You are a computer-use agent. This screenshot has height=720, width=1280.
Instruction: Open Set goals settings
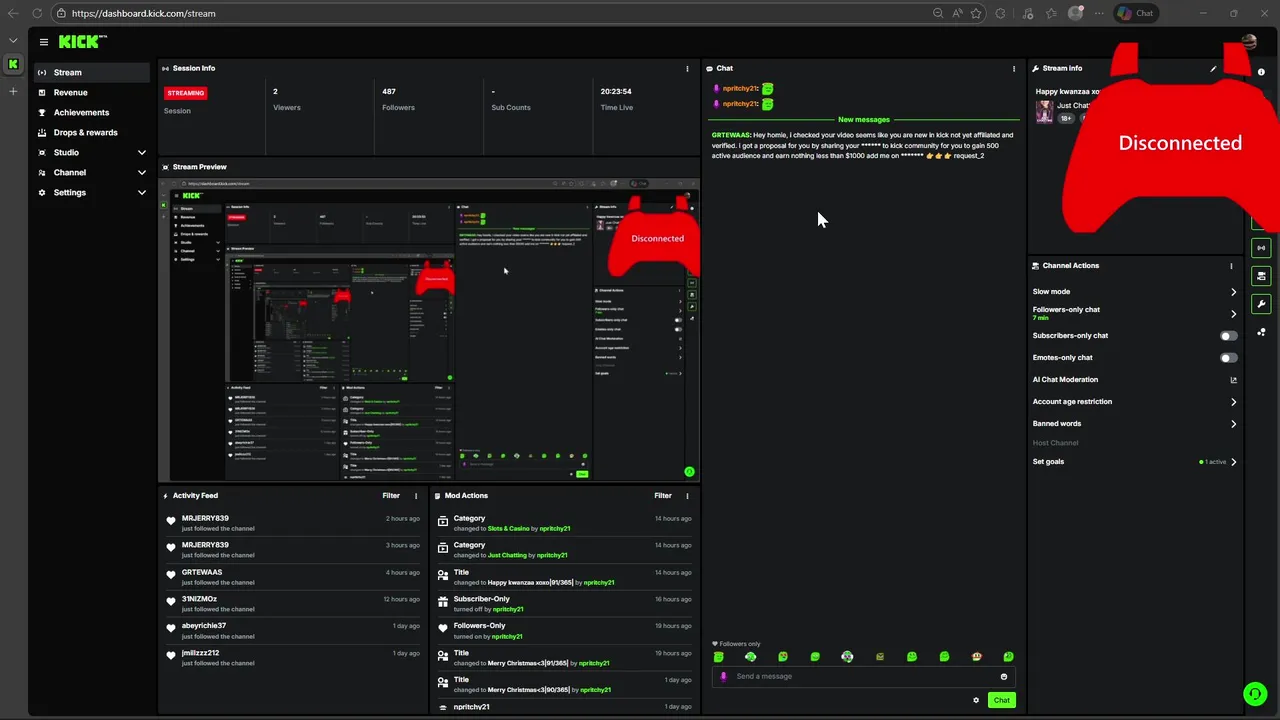click(1134, 461)
